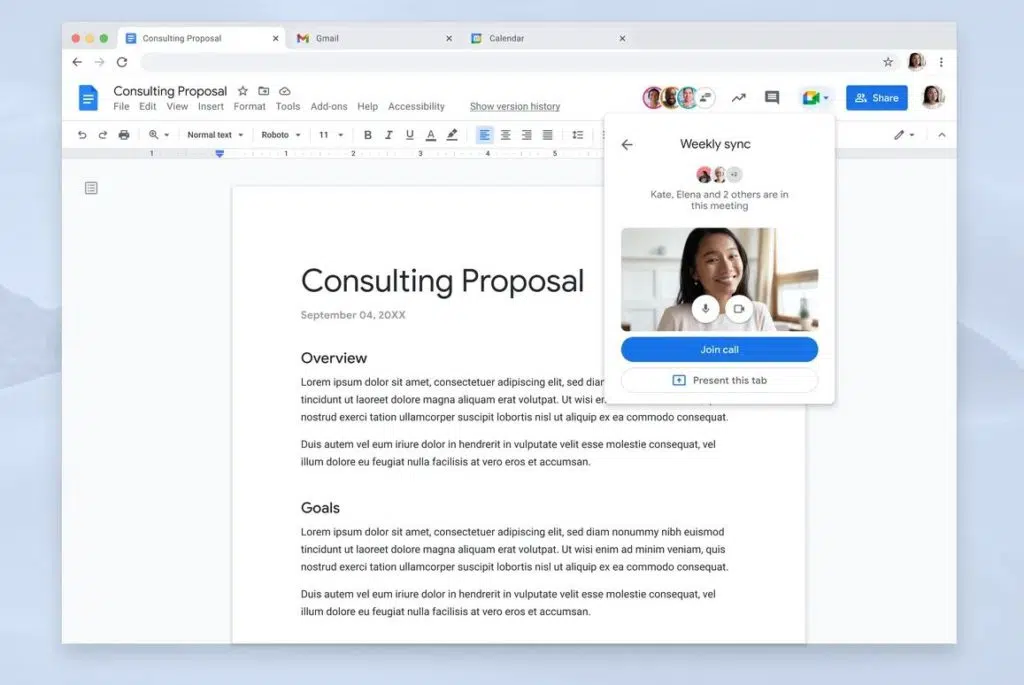This screenshot has width=1024, height=685.
Task: Toggle center text alignment
Action: click(505, 134)
